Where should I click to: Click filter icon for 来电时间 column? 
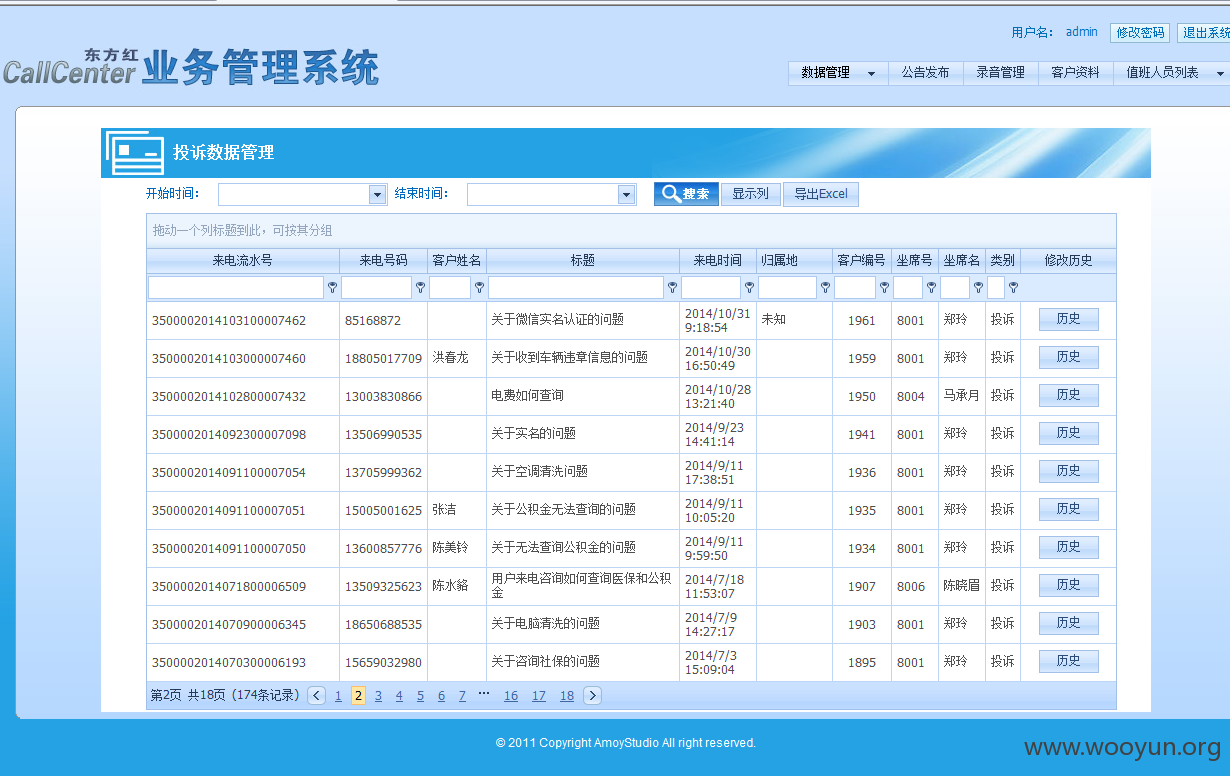point(749,288)
